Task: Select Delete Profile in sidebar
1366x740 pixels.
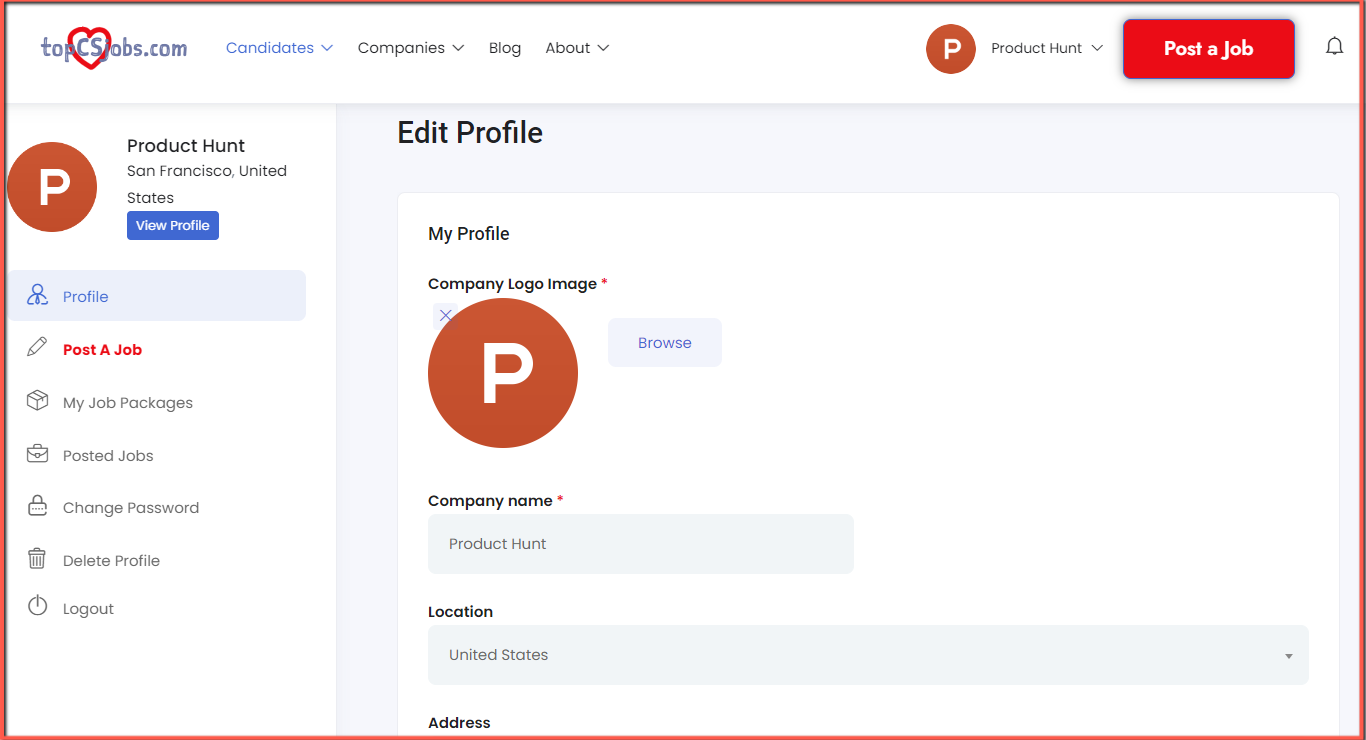Action: point(111,561)
